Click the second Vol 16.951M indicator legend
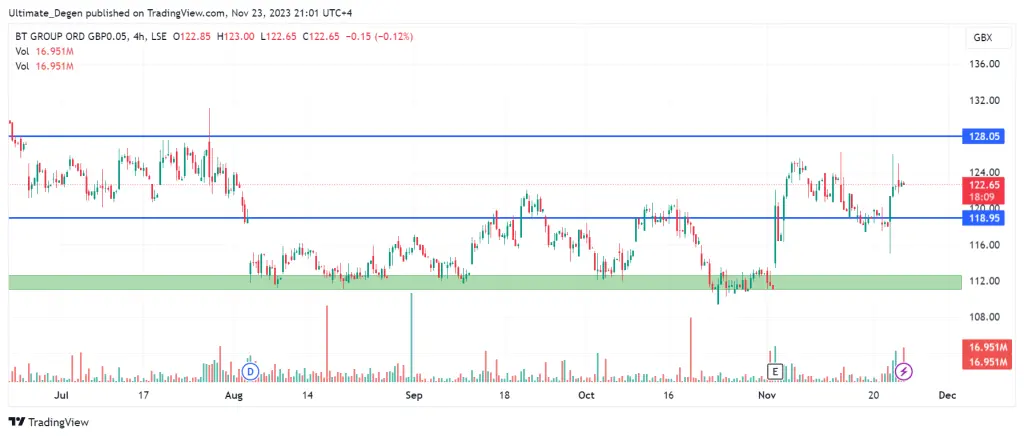This screenshot has height=437, width=1024. (x=44, y=66)
